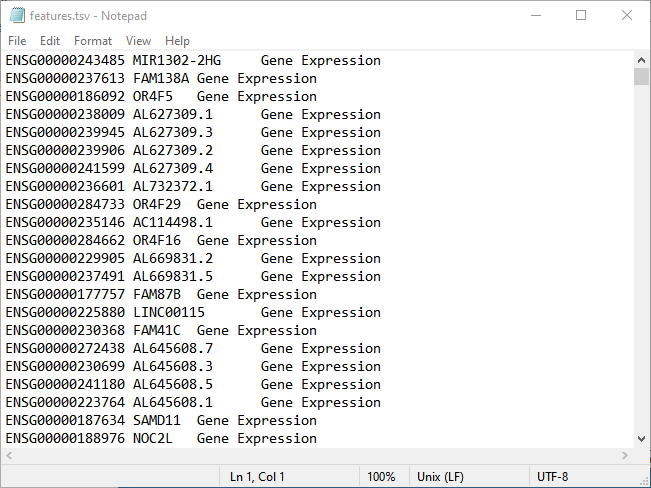Click the Notepad icon in title bar

pos(16,16)
